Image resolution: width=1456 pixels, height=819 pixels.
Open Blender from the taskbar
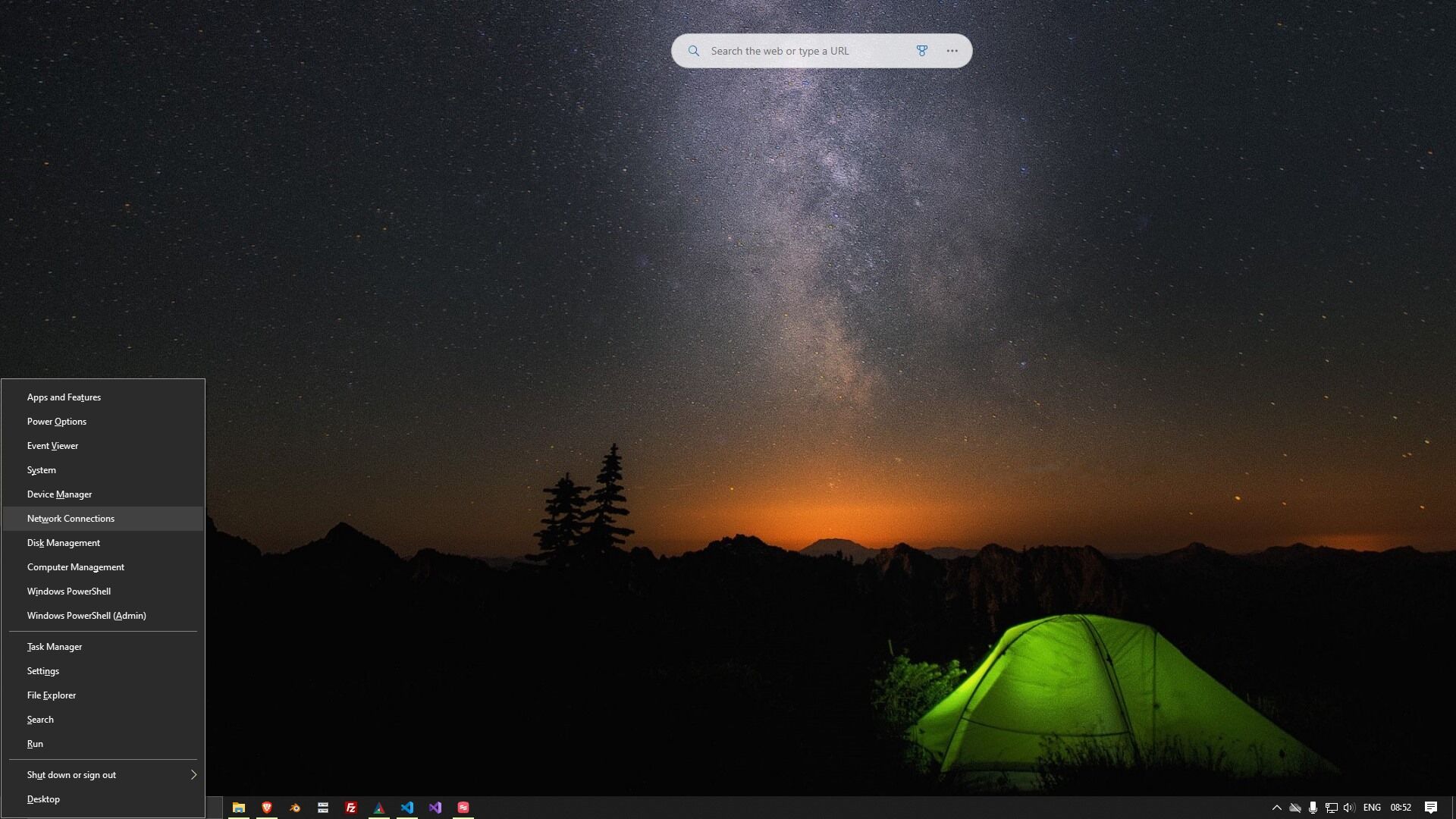(x=295, y=808)
